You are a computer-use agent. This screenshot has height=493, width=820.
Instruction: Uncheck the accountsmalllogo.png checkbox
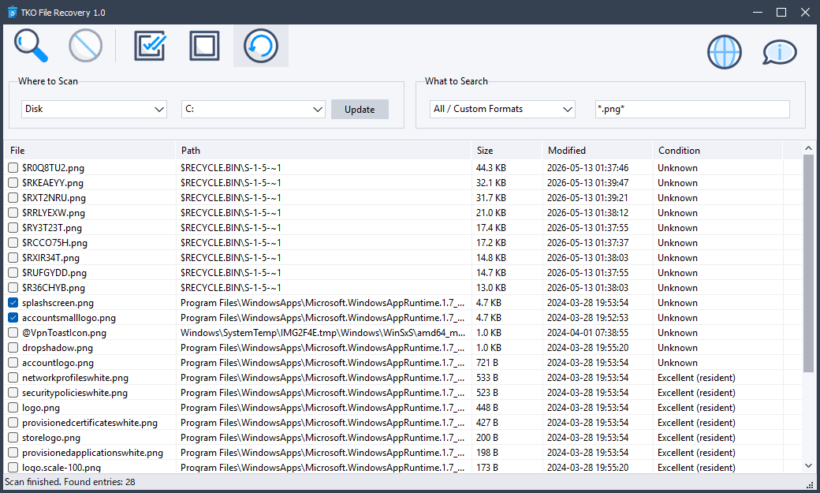pos(13,318)
